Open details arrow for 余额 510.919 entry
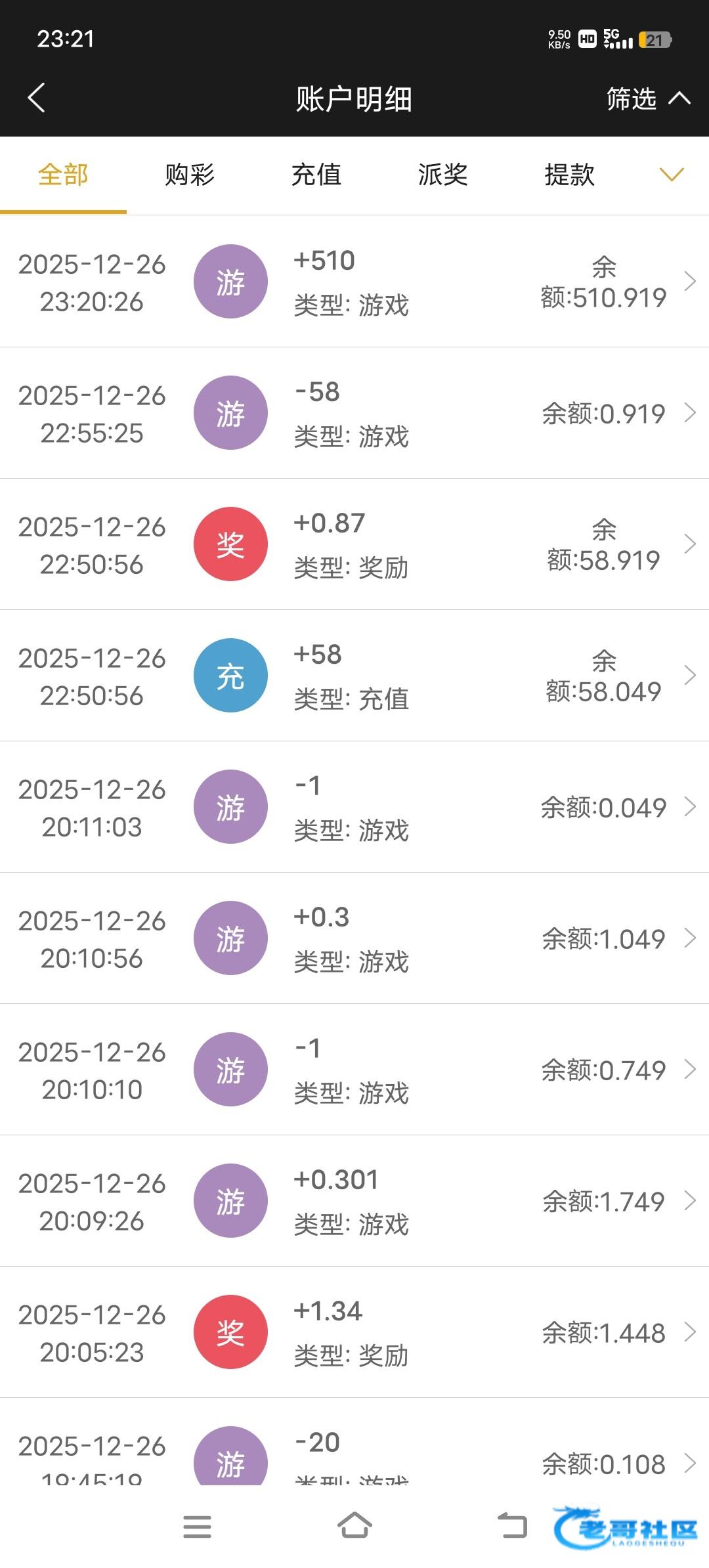 point(689,282)
